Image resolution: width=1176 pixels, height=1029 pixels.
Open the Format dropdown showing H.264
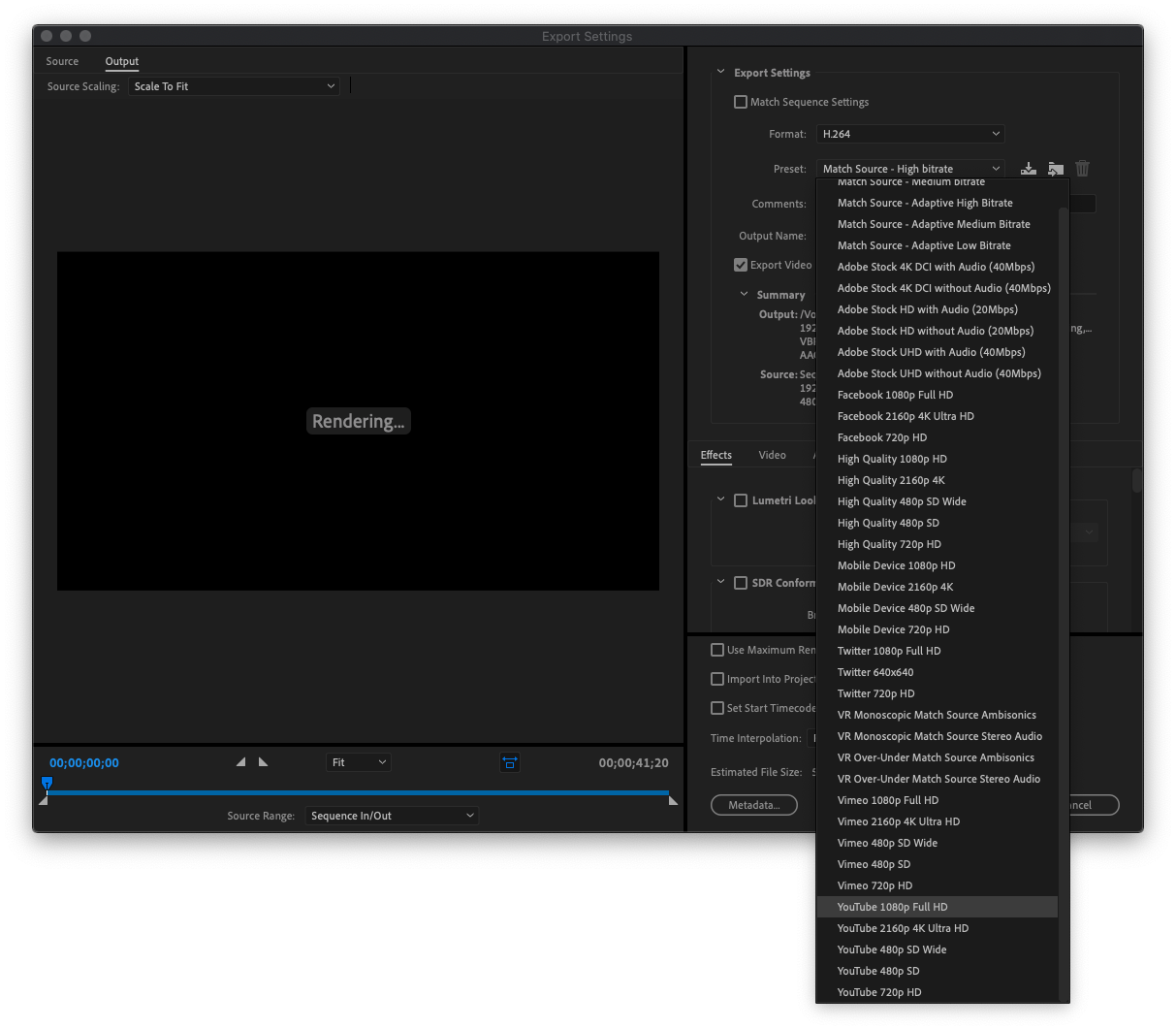(910, 134)
